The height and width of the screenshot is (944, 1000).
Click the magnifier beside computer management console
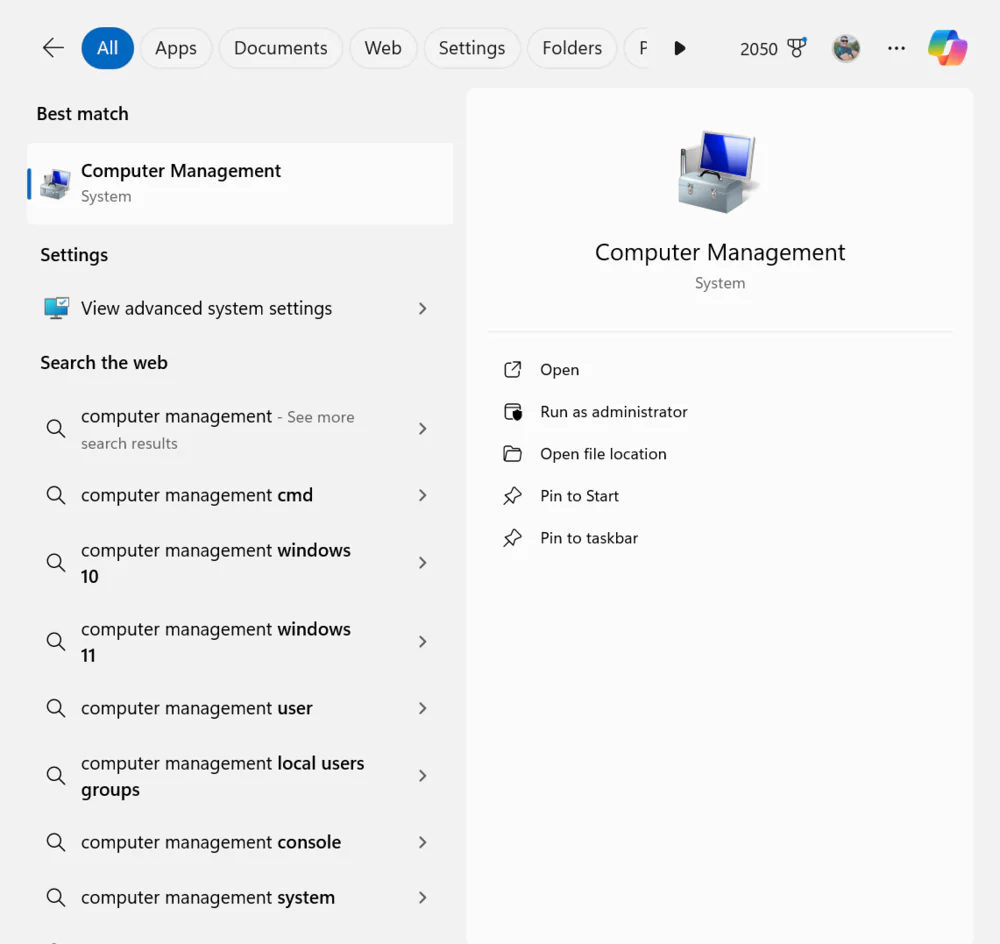[55, 842]
